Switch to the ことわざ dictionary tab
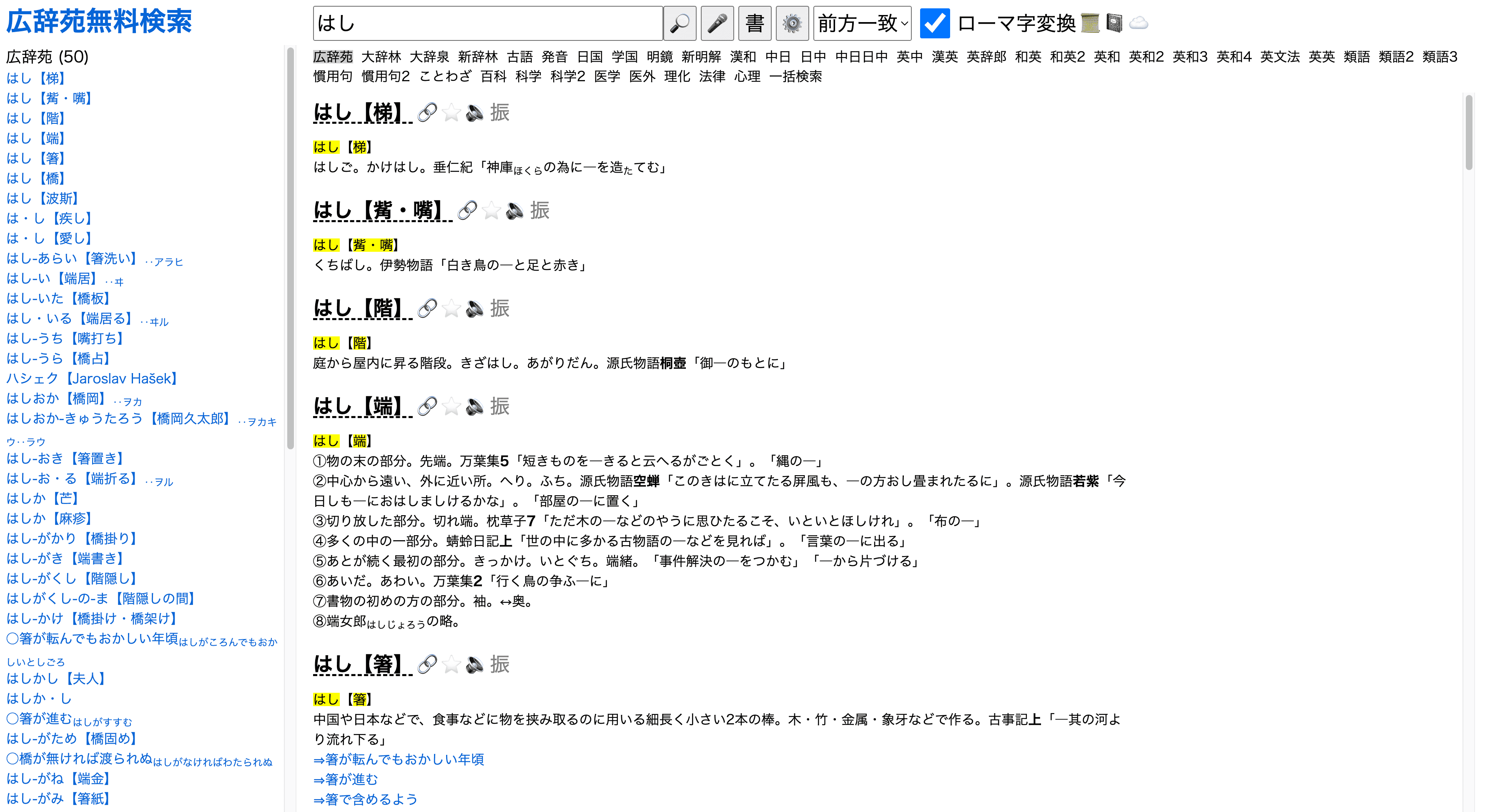 click(x=445, y=76)
